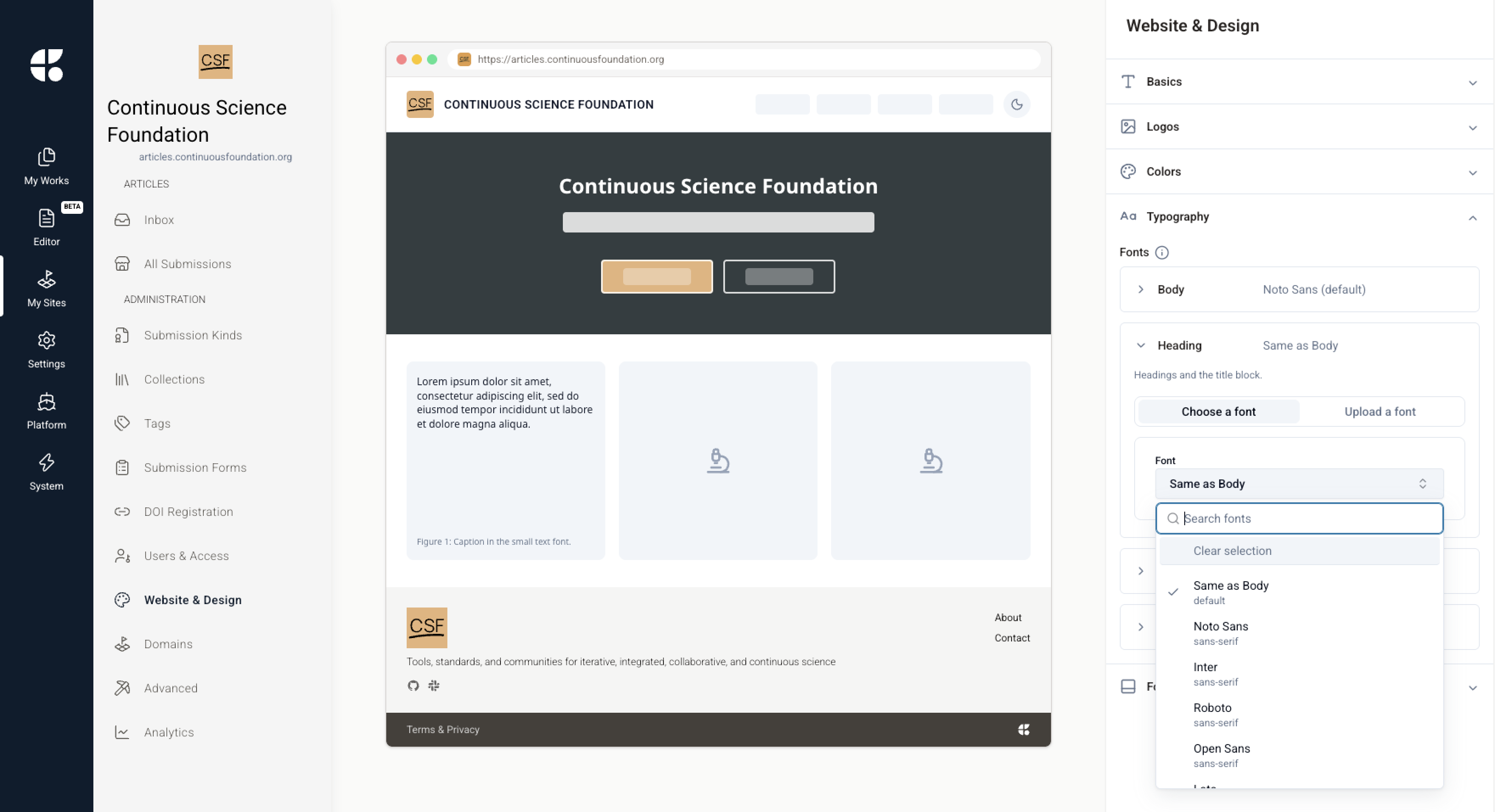Click the Search fonts input
The width and height of the screenshot is (1495, 812).
click(1299, 518)
